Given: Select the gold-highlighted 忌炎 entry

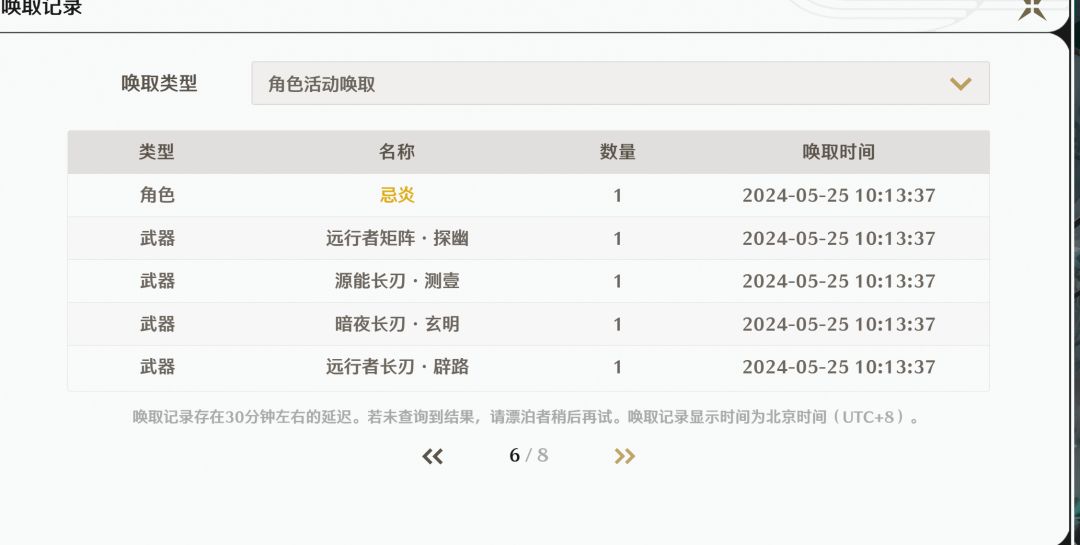Looking at the screenshot, I should tap(397, 195).
